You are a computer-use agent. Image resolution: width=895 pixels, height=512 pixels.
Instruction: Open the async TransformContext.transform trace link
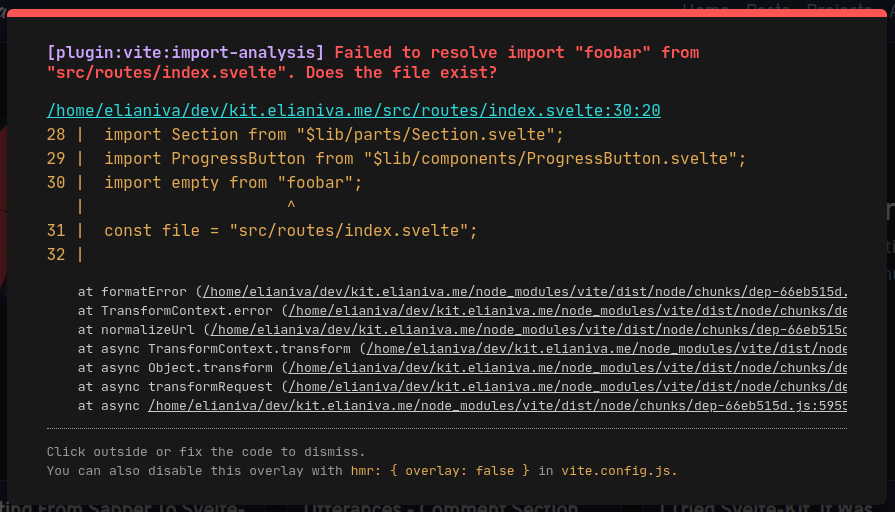(606, 349)
